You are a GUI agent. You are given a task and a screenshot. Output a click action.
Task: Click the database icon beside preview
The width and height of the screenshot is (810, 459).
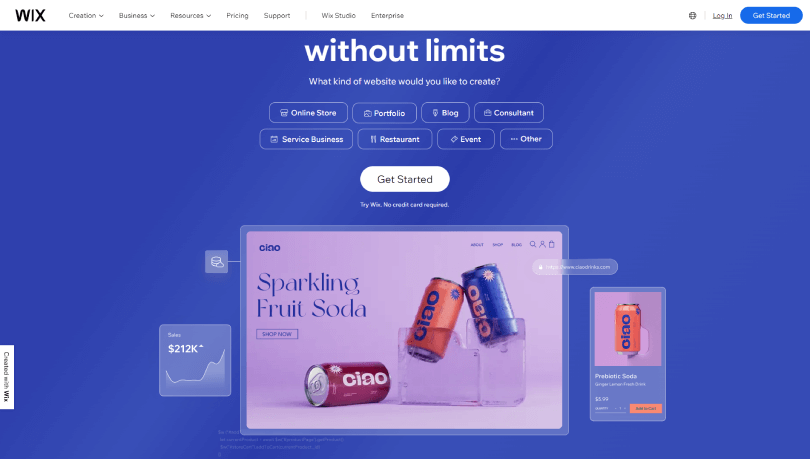click(216, 262)
